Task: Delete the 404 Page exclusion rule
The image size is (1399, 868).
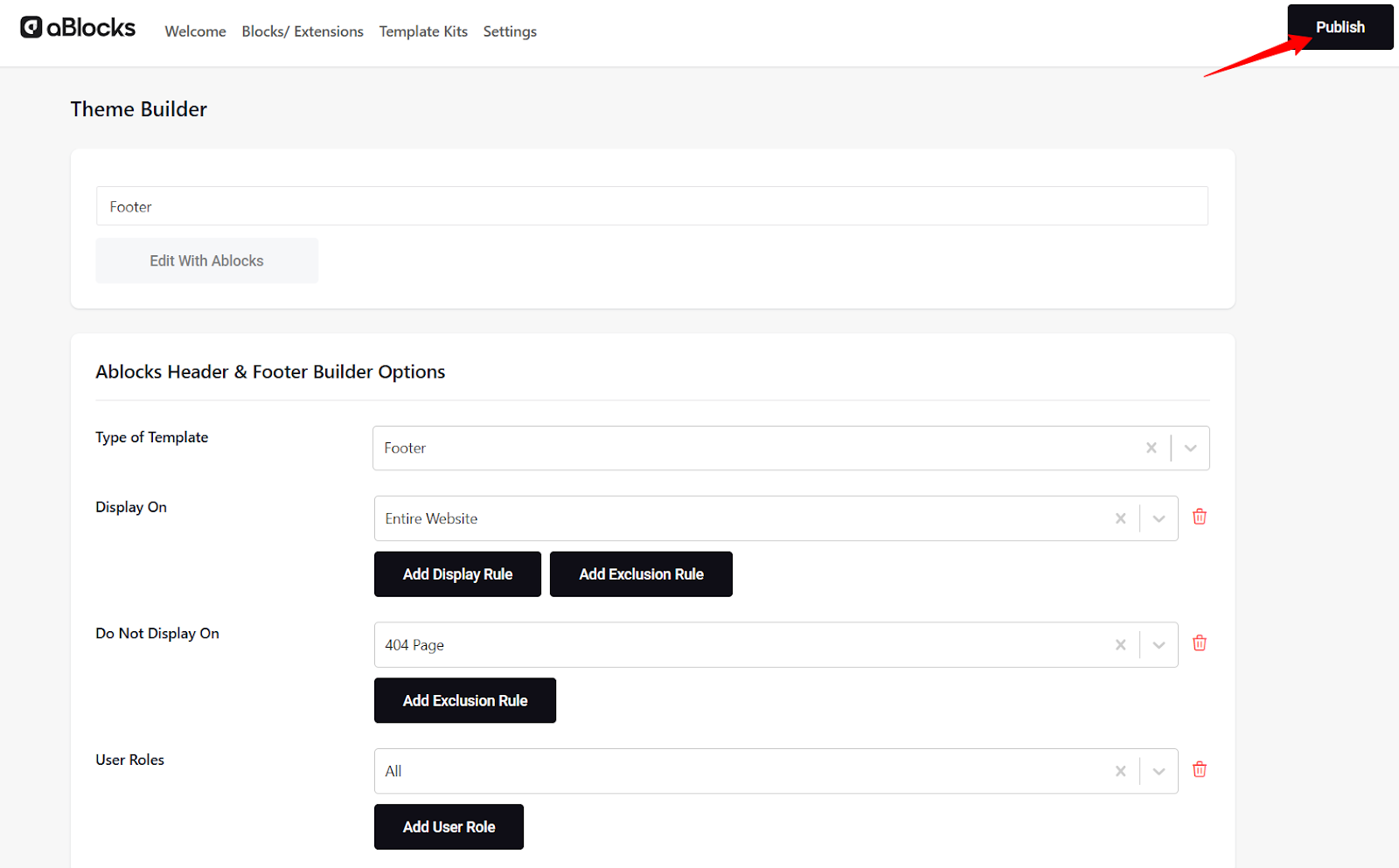Action: point(1200,643)
